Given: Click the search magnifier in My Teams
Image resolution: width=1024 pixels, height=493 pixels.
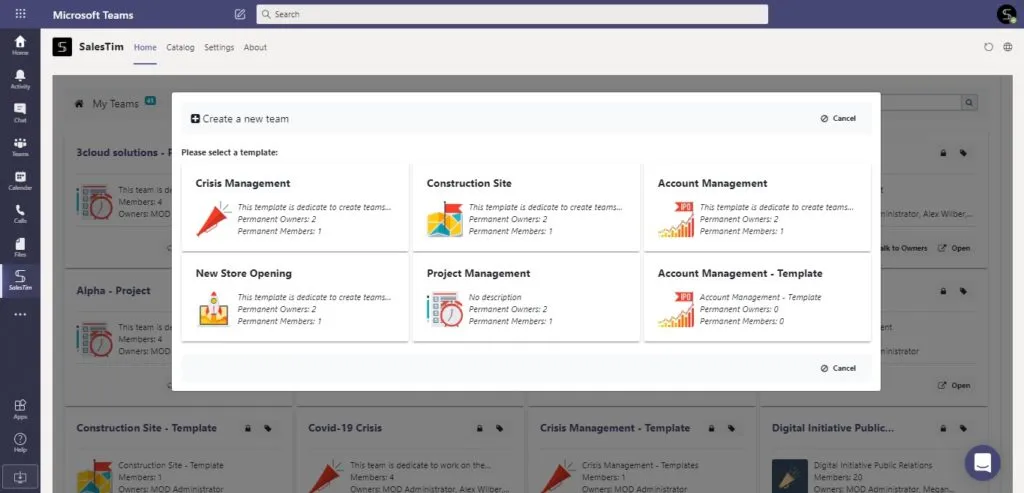Looking at the screenshot, I should (x=968, y=103).
